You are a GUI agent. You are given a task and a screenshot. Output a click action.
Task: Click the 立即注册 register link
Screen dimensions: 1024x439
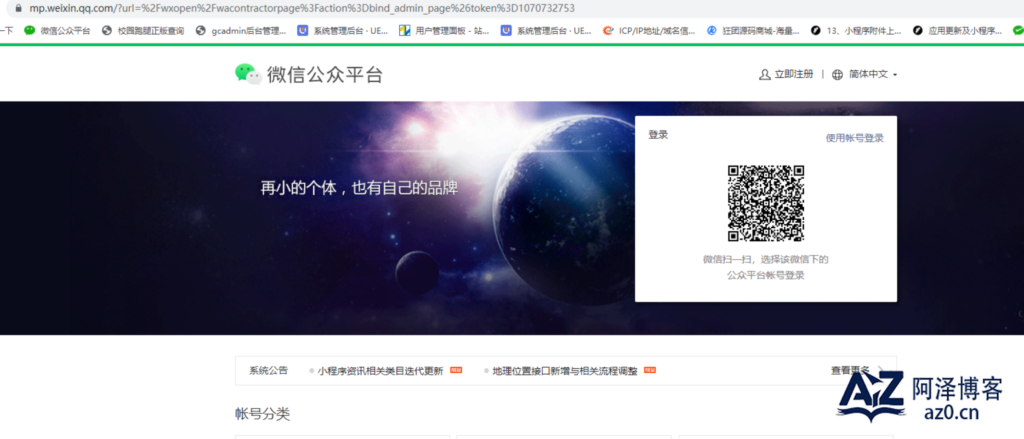793,74
